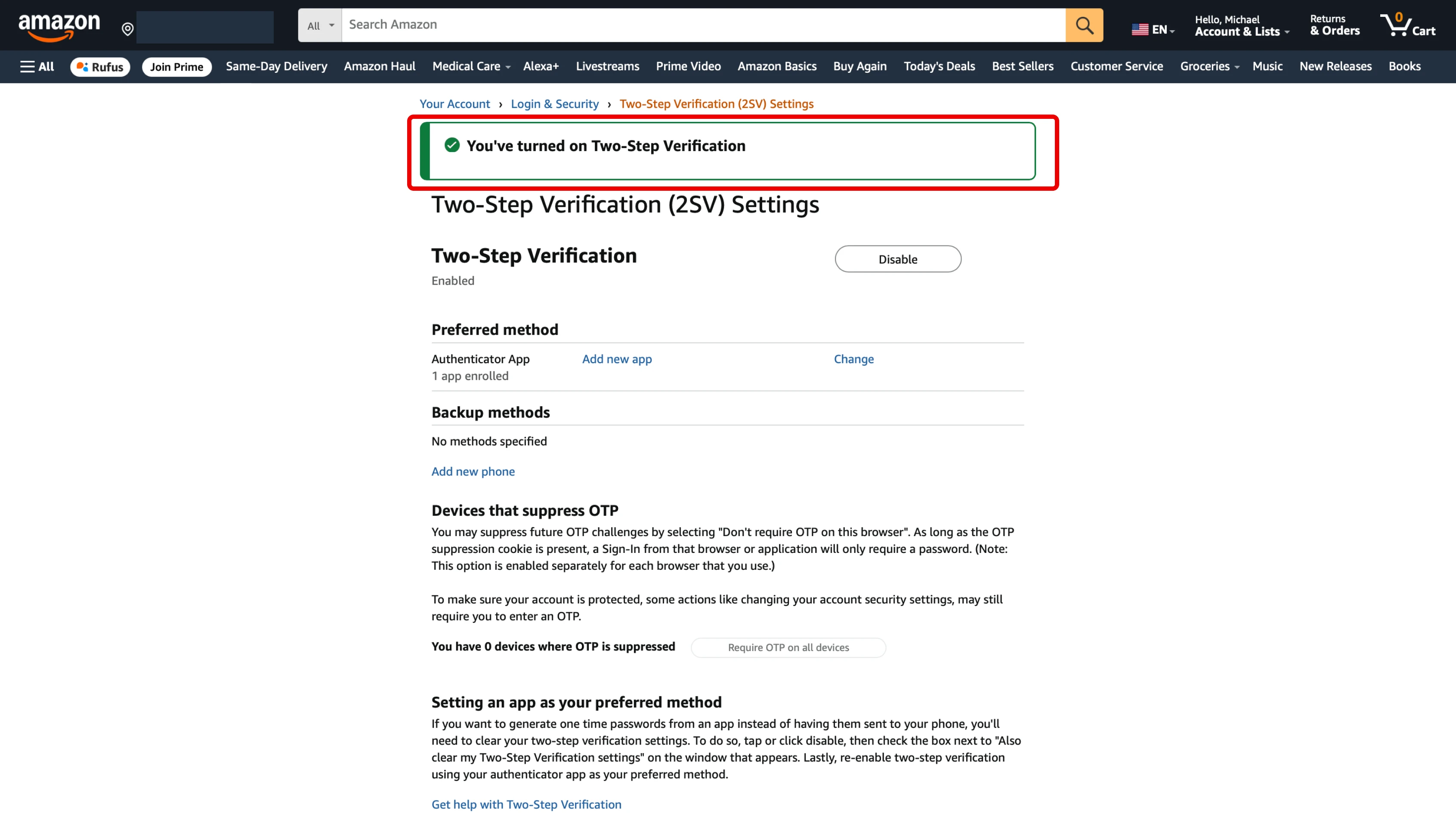Click the Amazon logo
This screenshot has height=838, width=1456.
[59, 26]
